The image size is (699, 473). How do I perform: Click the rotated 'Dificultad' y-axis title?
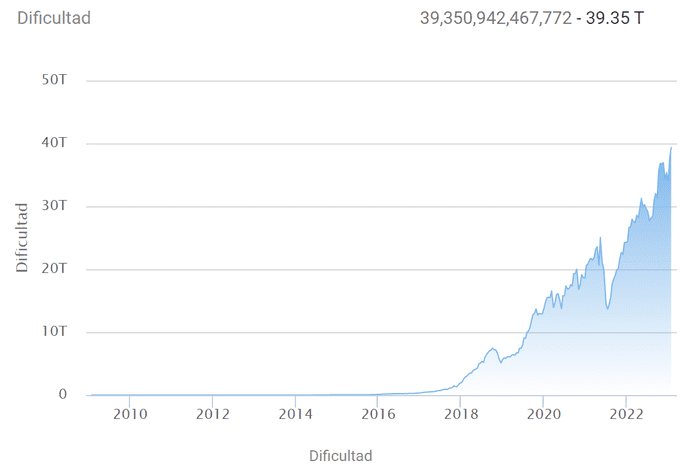click(22, 237)
